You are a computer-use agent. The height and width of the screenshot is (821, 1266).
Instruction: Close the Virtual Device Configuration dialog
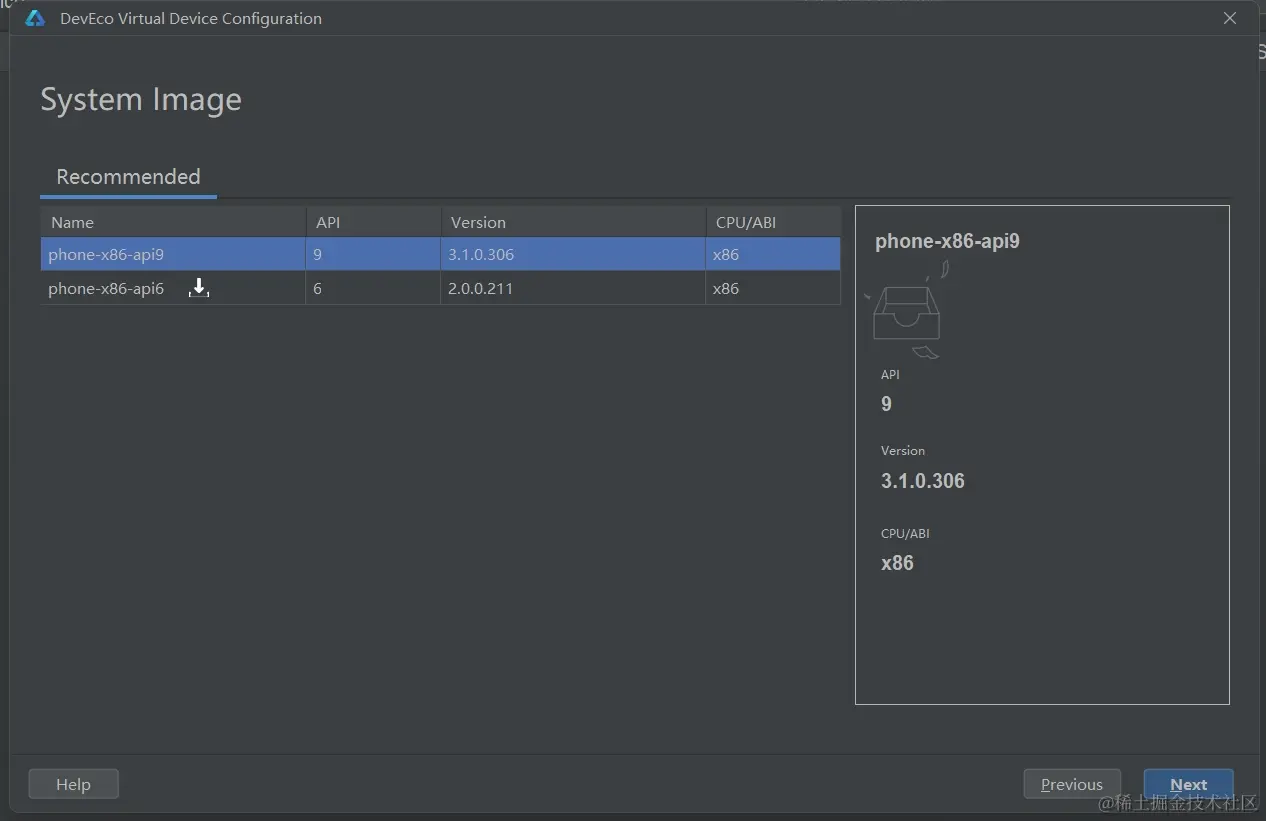click(1230, 18)
